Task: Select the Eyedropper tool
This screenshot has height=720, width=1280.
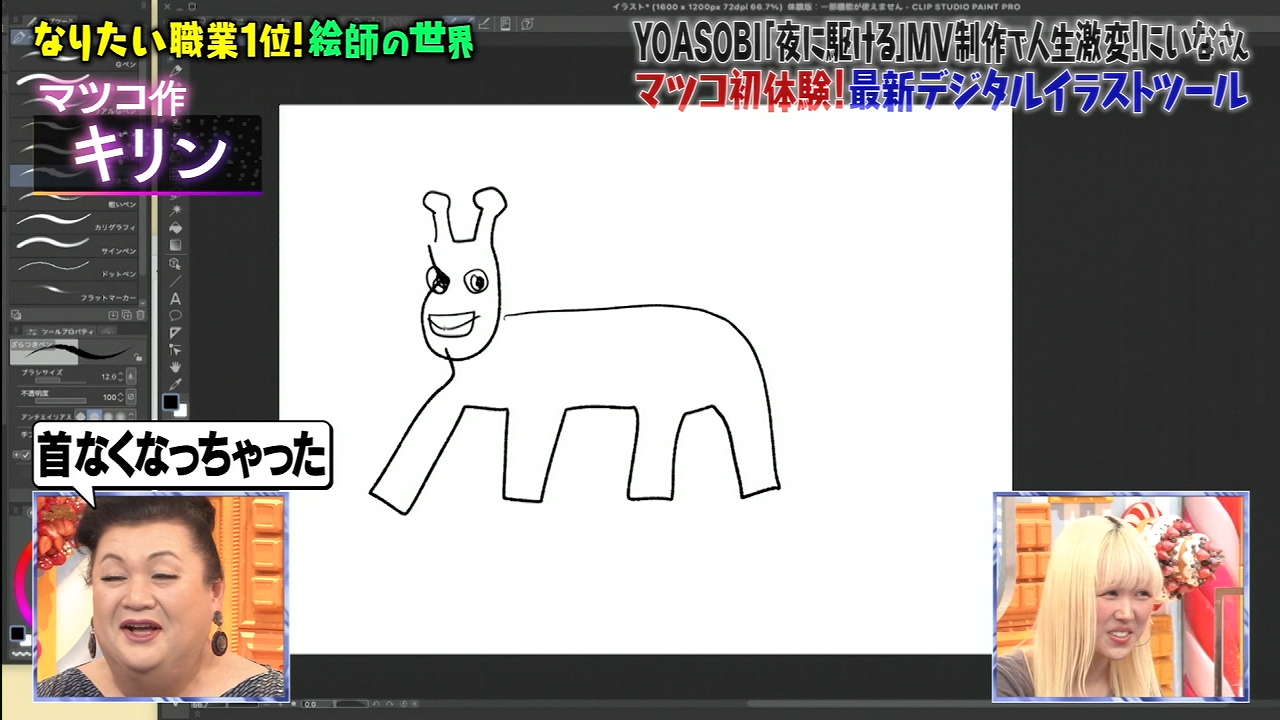Action: [x=176, y=384]
